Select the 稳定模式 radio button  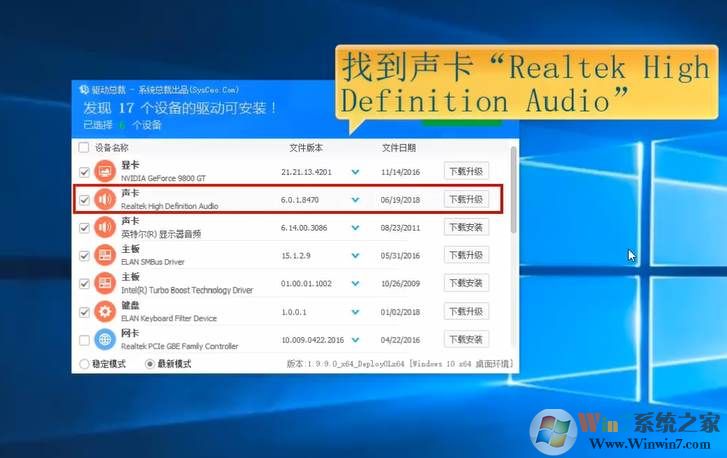click(x=84, y=364)
